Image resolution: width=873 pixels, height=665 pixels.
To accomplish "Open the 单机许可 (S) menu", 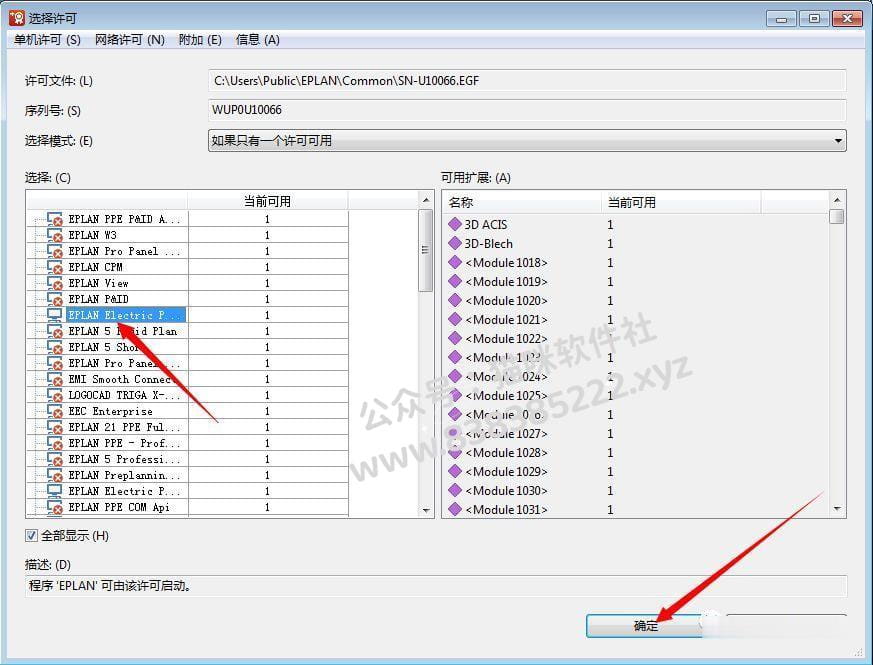I will (47, 40).
